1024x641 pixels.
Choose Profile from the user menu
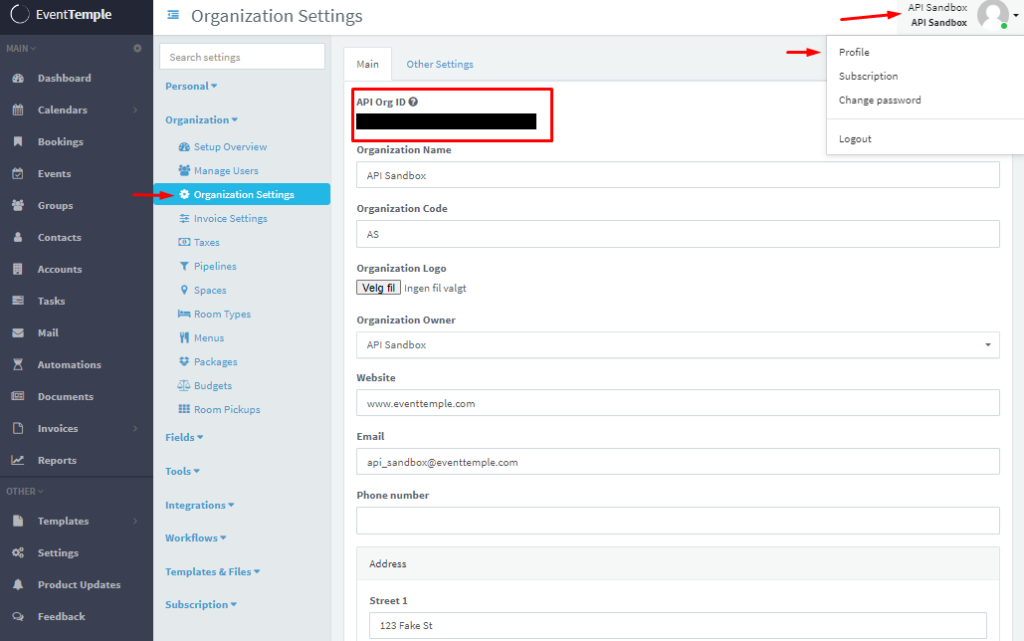[854, 52]
